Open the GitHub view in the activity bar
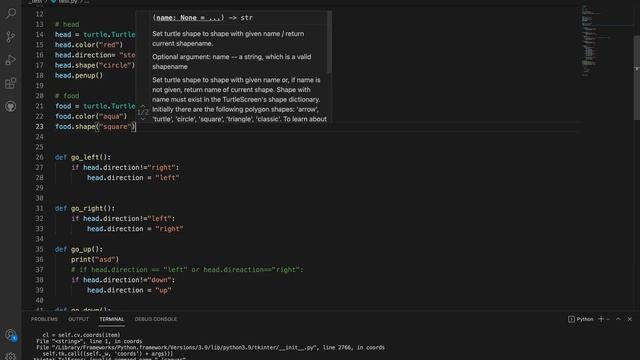The width and height of the screenshot is (640, 360). click(x=11, y=107)
